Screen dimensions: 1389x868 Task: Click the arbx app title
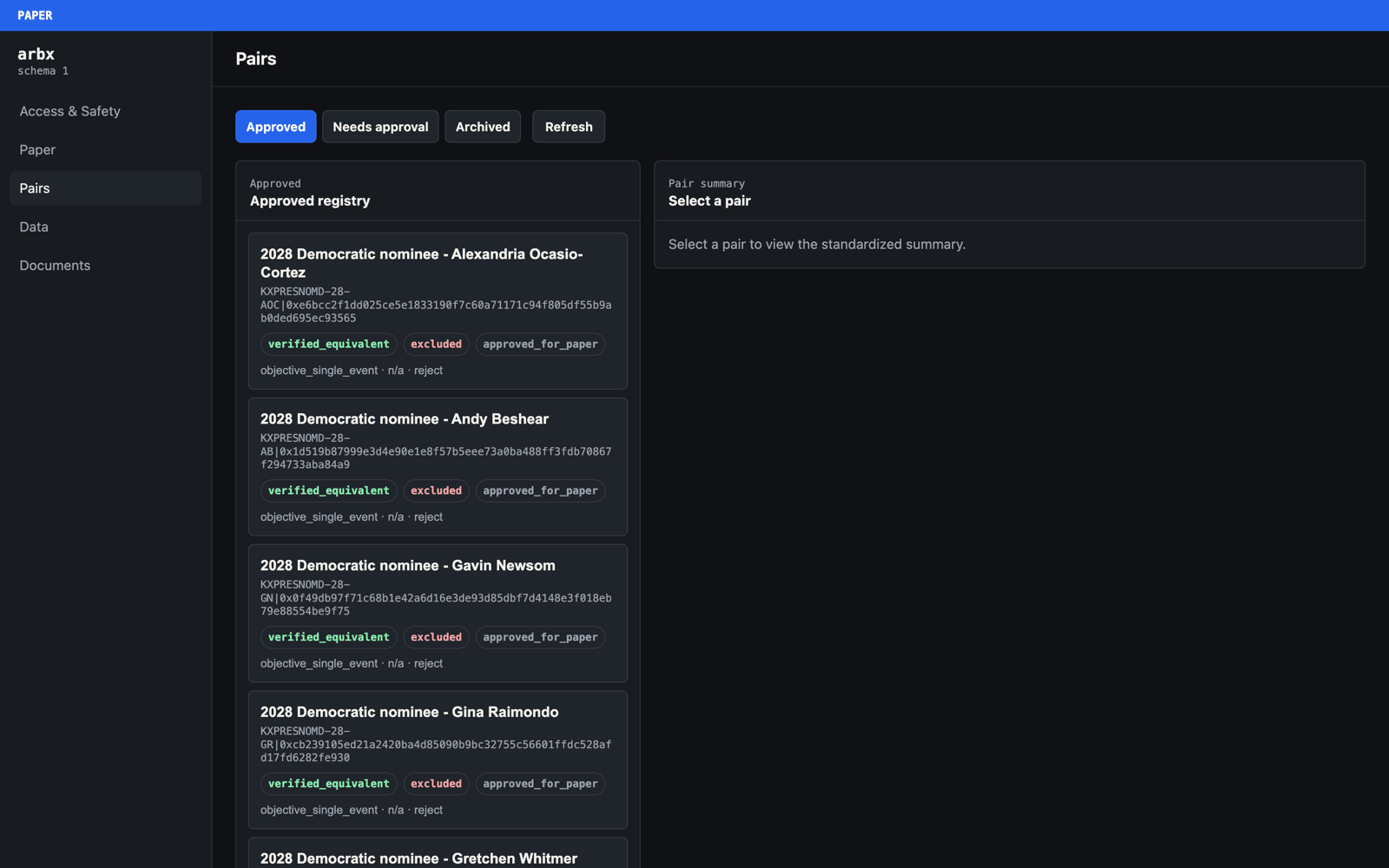click(36, 54)
